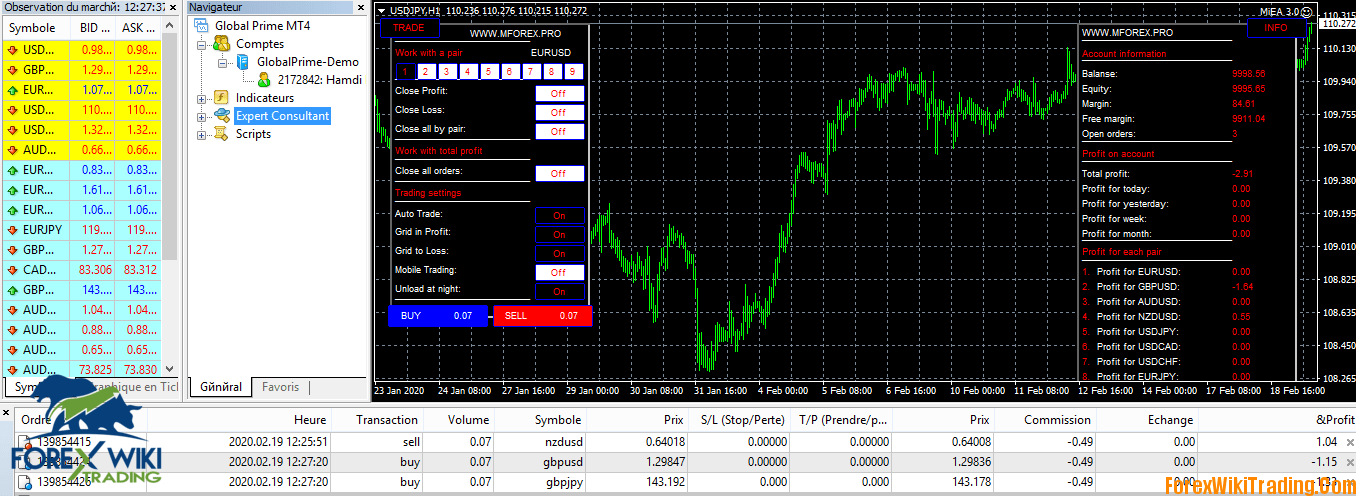Click the blue BUY 0.07 button
This screenshot has width=1356, height=496.
[437, 316]
